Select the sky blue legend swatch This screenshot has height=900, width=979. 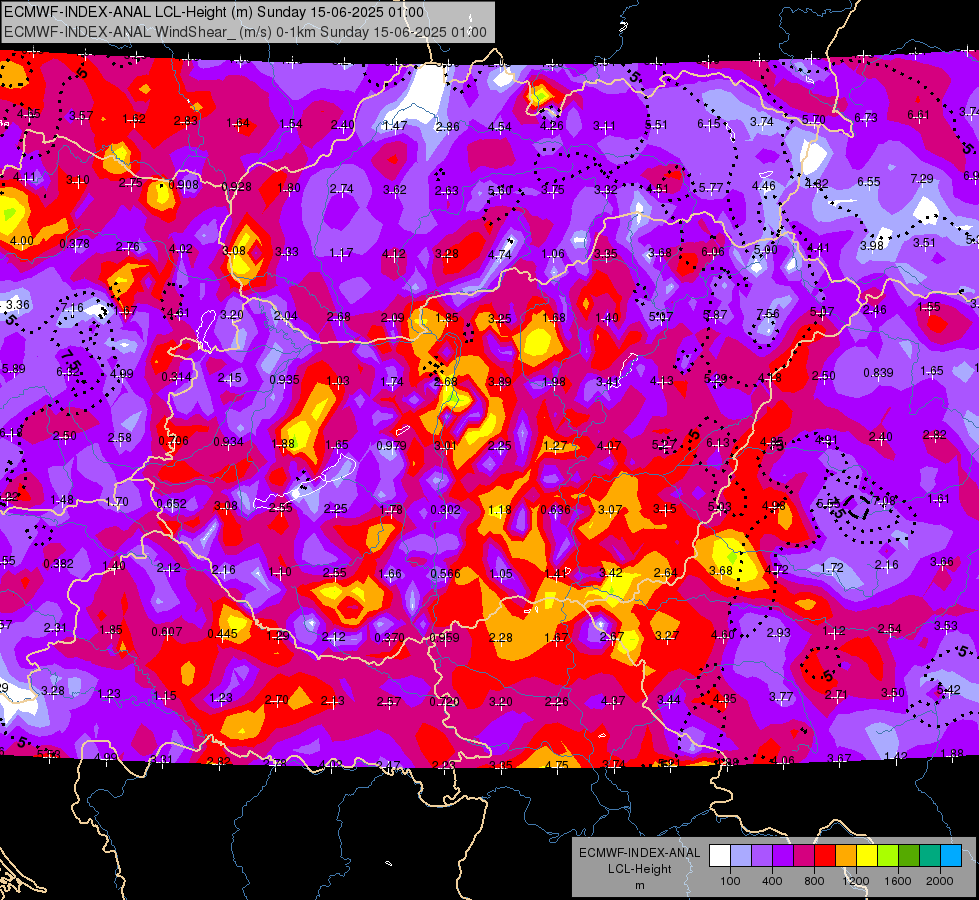pyautogui.click(x=952, y=856)
